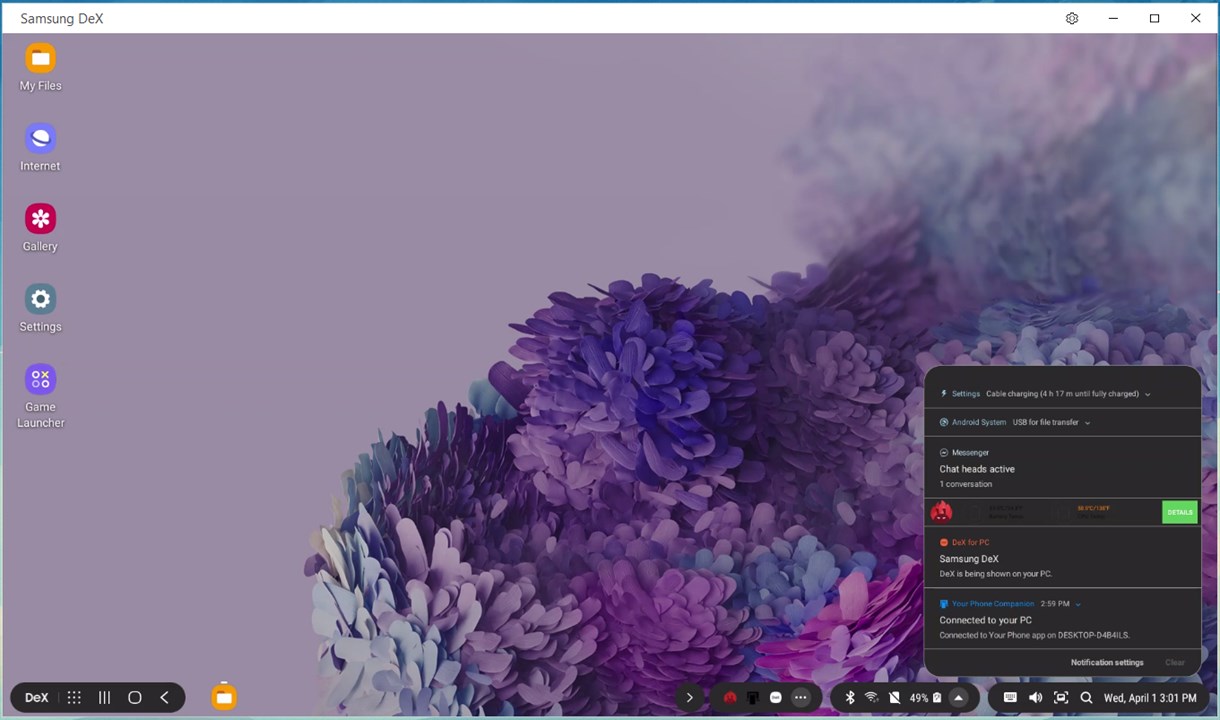Click 'USB for file transfer' notification text
Image resolution: width=1220 pixels, height=720 pixels.
1045,423
